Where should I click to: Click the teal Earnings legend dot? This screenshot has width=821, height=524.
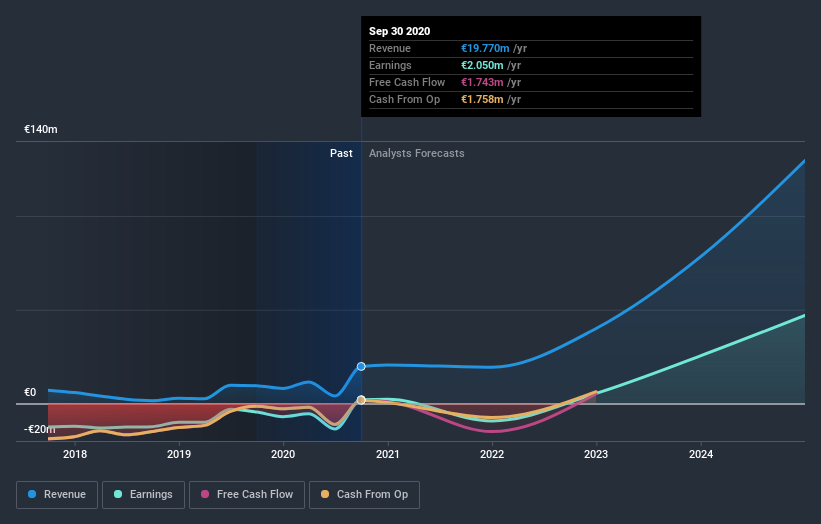point(118,494)
